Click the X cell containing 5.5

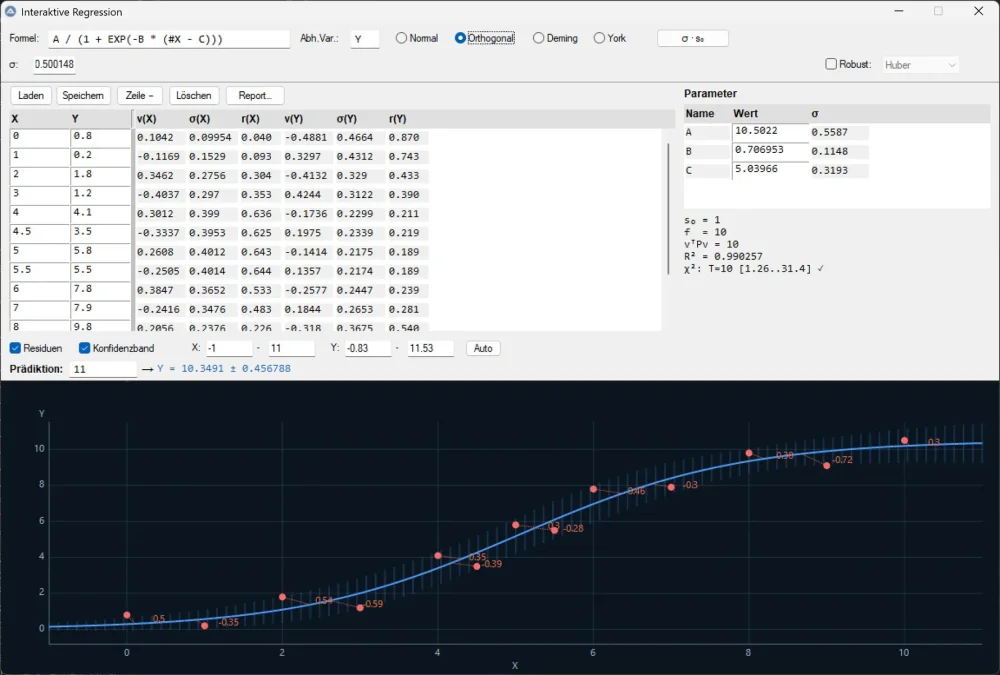tap(40, 271)
